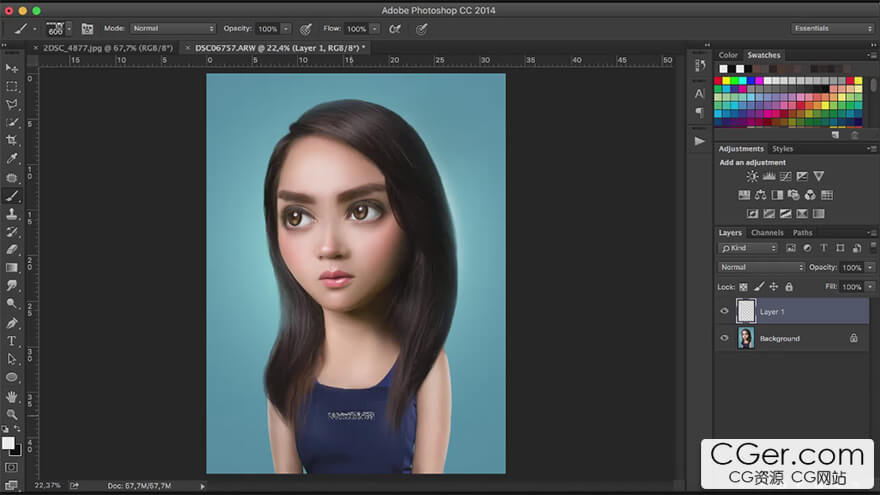Pick the white swatch in Swatches
Viewport: 880px width, 495px height.
point(723,69)
